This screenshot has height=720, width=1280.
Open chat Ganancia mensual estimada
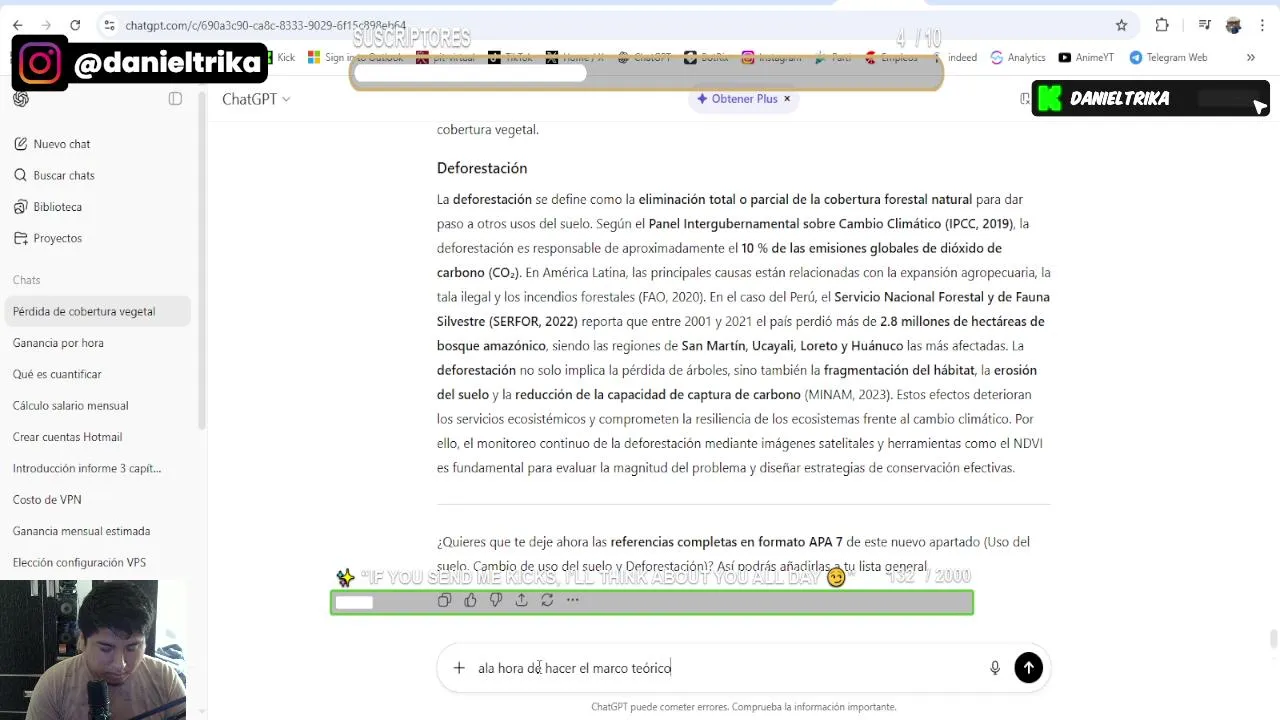coord(98,531)
